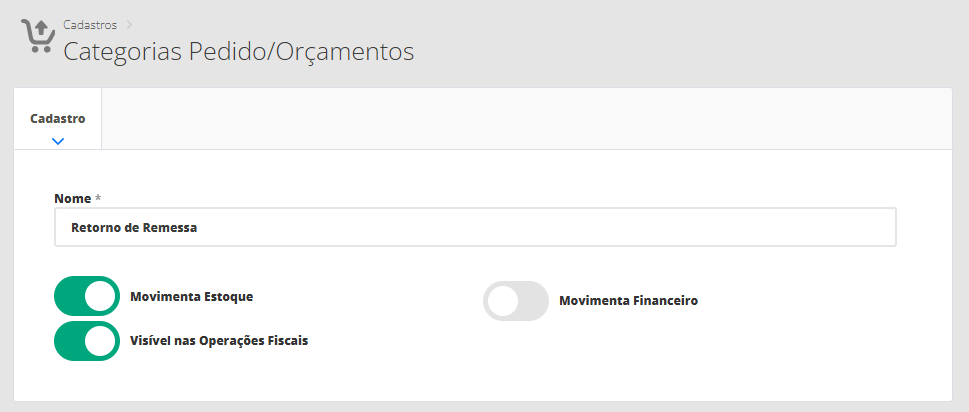969x412 pixels.
Task: Switch to the Cadastro tab
Action: pos(58,118)
